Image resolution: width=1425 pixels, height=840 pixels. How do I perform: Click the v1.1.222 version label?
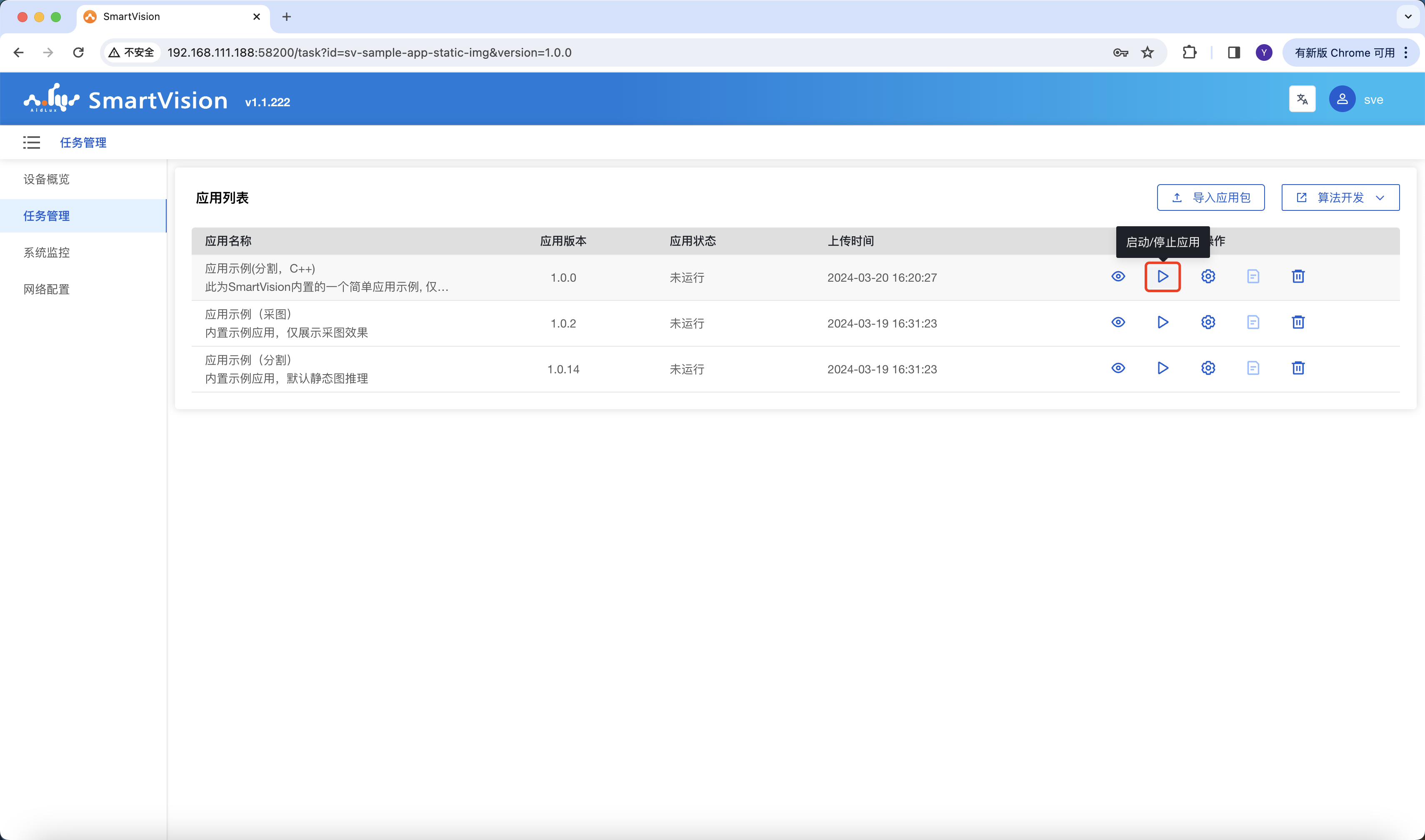point(267,102)
